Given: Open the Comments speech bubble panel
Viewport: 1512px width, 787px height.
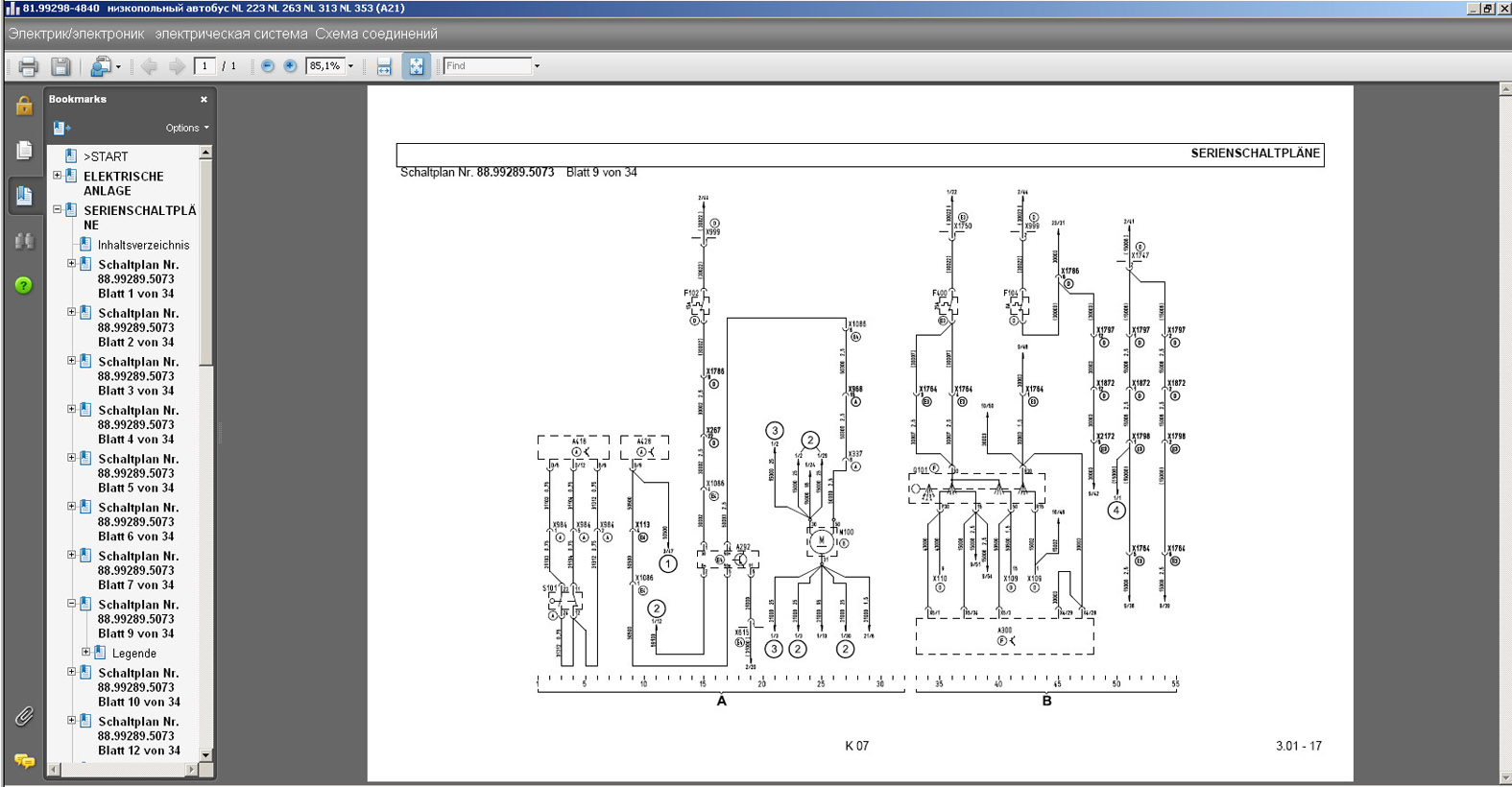Looking at the screenshot, I should 24,761.
